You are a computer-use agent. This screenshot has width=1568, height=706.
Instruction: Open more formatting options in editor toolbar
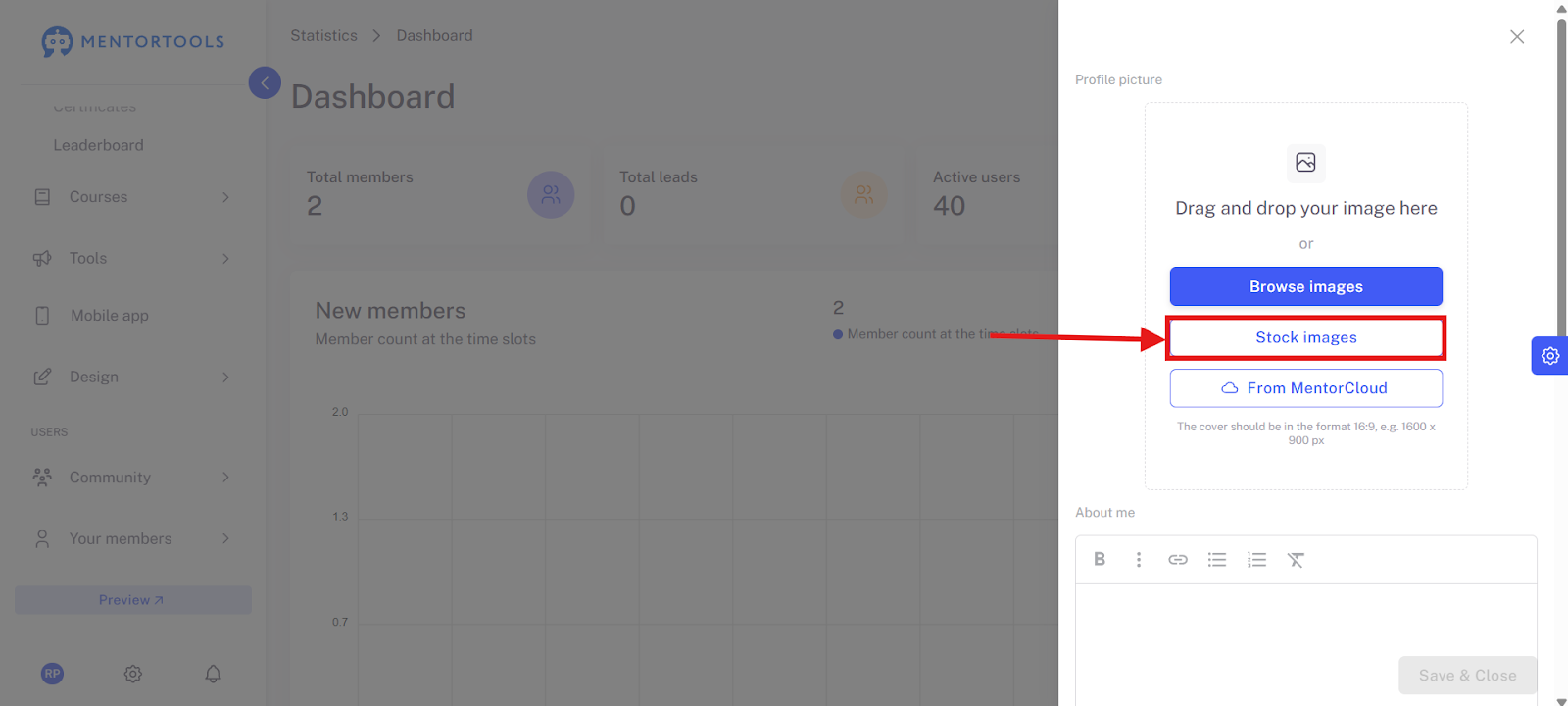1139,559
